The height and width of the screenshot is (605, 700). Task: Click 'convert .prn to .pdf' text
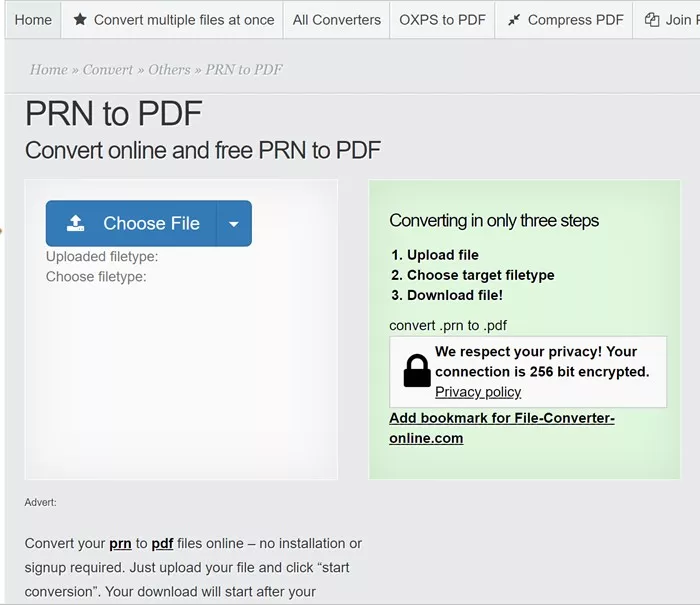448,325
